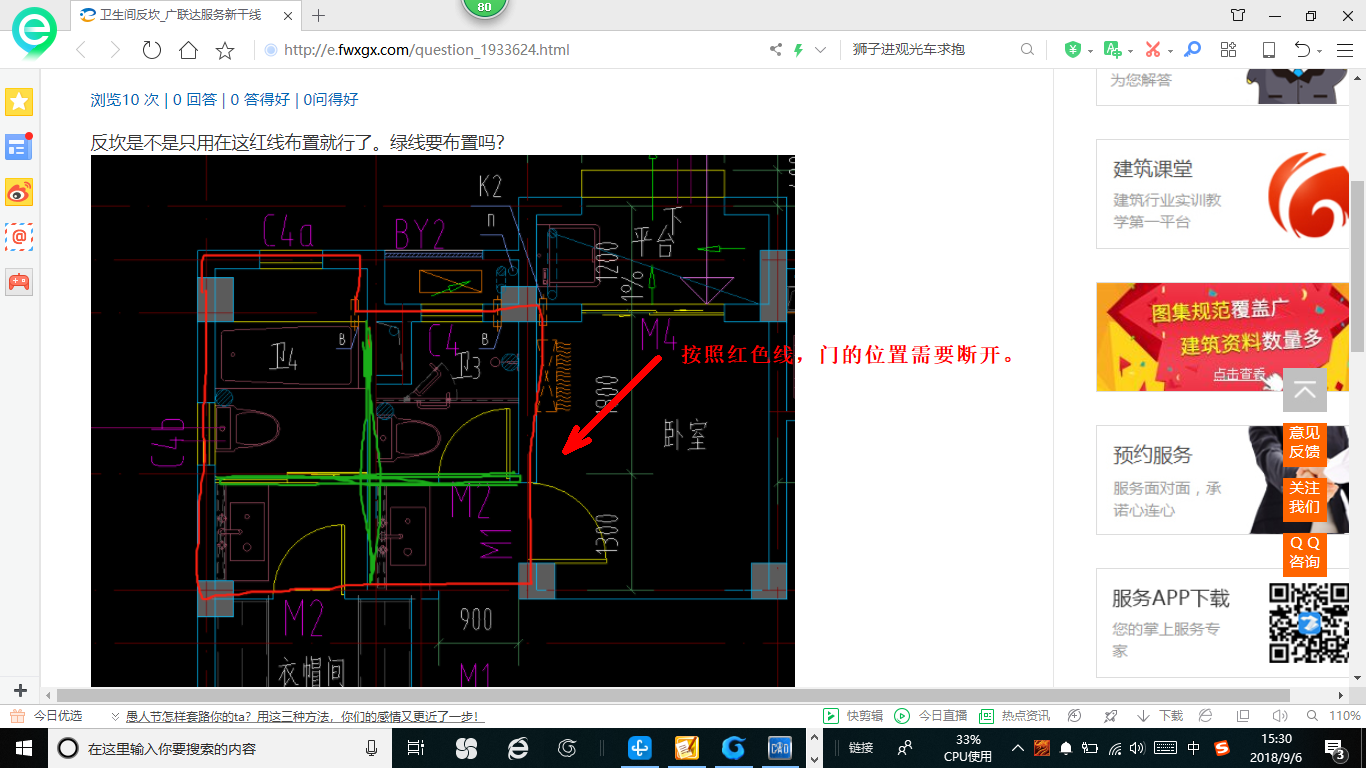Open the skin wardrobe icon in title bar
Image resolution: width=1366 pixels, height=768 pixels.
pos(1238,15)
